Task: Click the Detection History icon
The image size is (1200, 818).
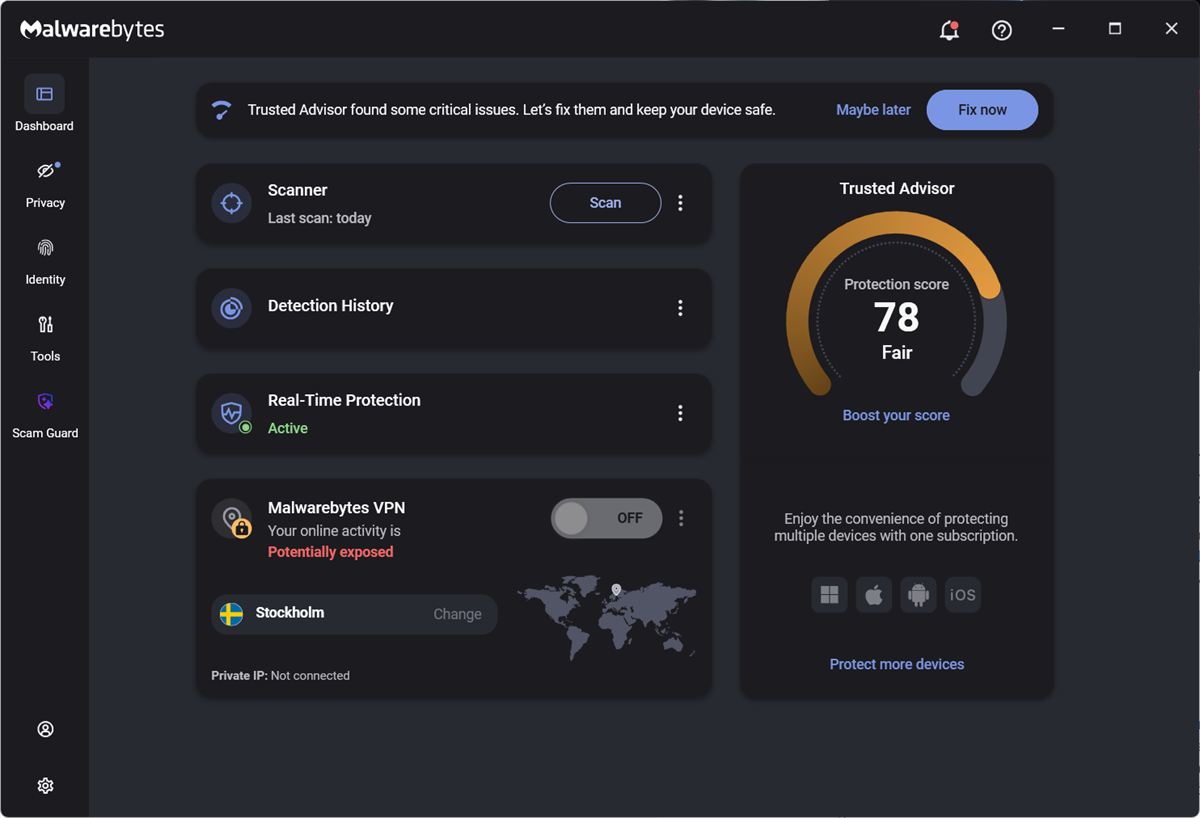Action: click(231, 308)
